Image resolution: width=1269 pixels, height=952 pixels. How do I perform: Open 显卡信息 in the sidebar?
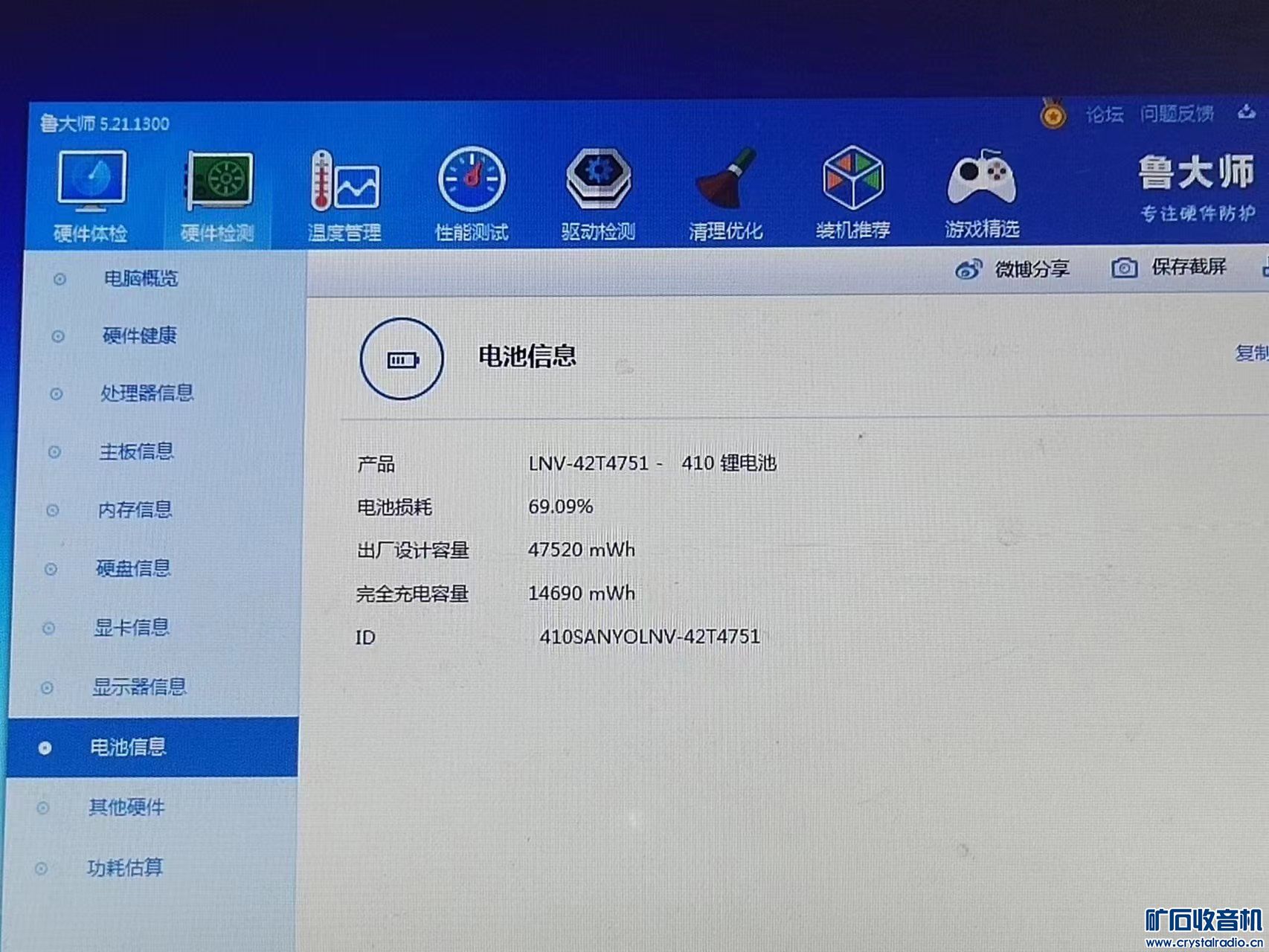click(132, 628)
